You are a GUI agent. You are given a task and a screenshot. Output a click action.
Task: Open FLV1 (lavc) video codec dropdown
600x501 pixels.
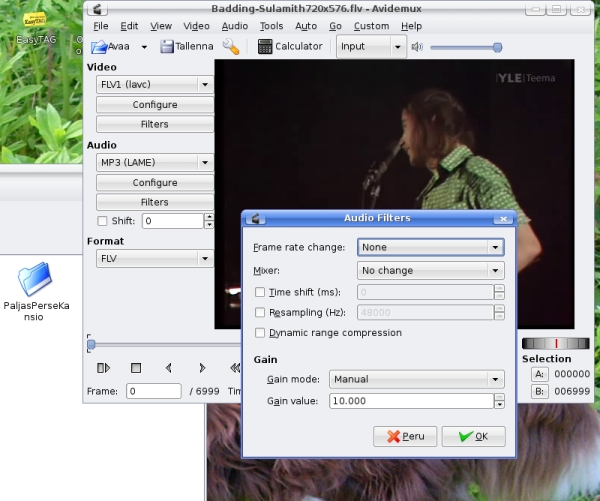pyautogui.click(x=155, y=84)
